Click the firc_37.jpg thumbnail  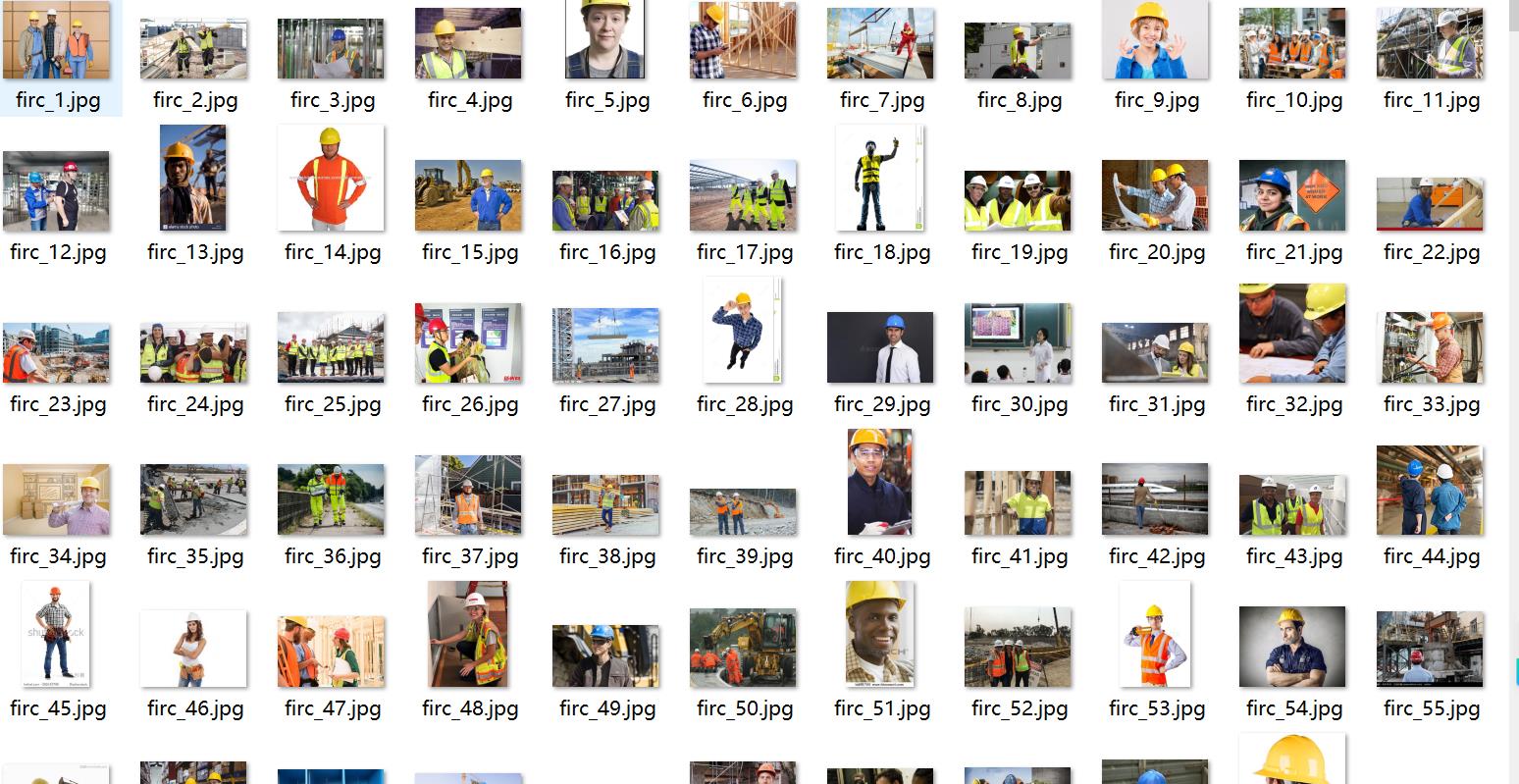tap(468, 496)
